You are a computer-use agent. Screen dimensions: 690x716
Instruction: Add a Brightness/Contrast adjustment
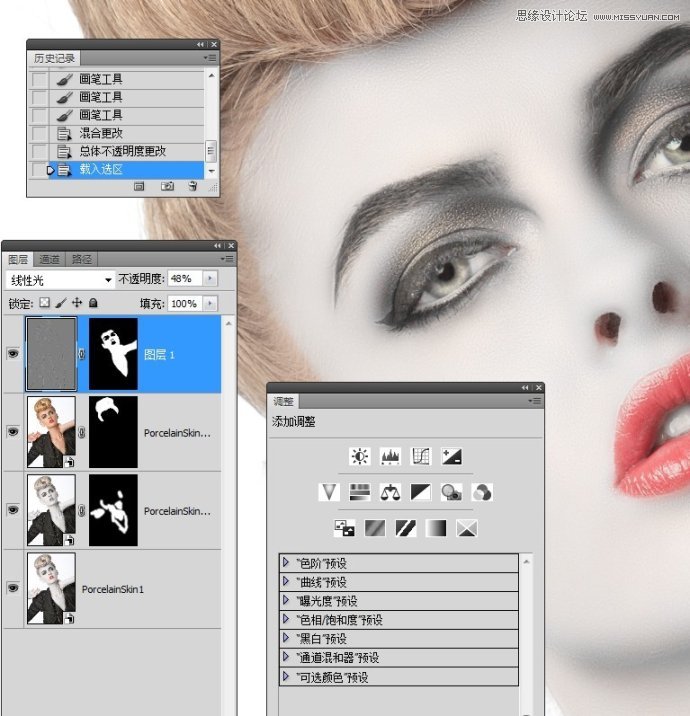point(360,457)
